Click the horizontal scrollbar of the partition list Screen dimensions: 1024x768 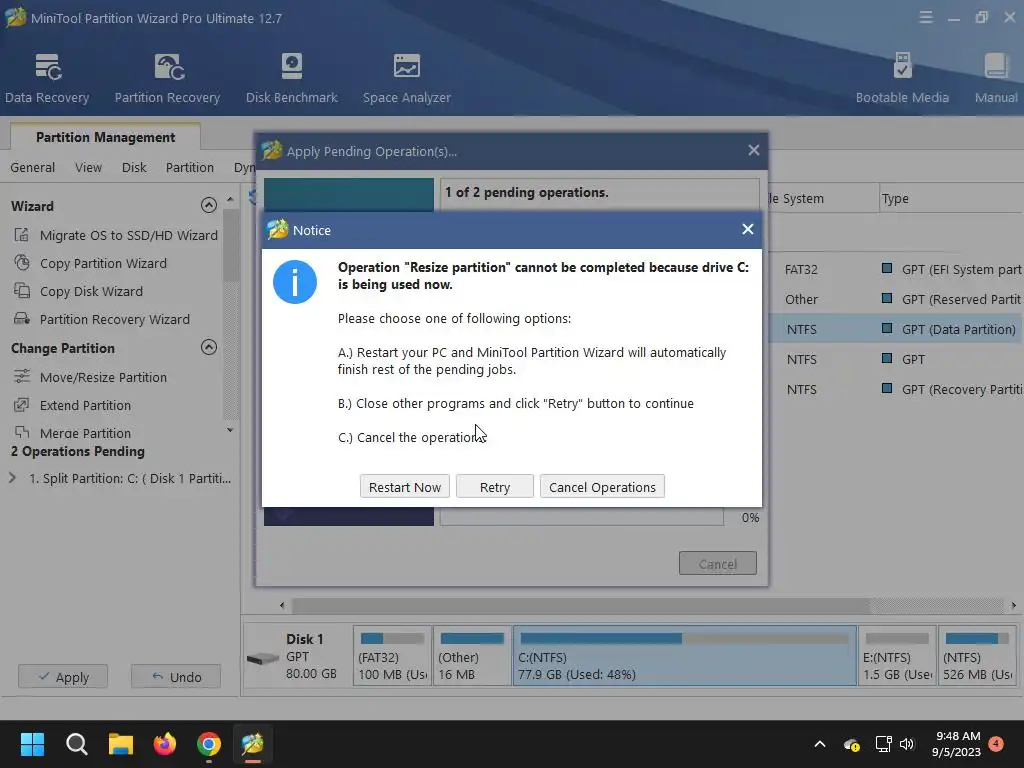(581, 605)
